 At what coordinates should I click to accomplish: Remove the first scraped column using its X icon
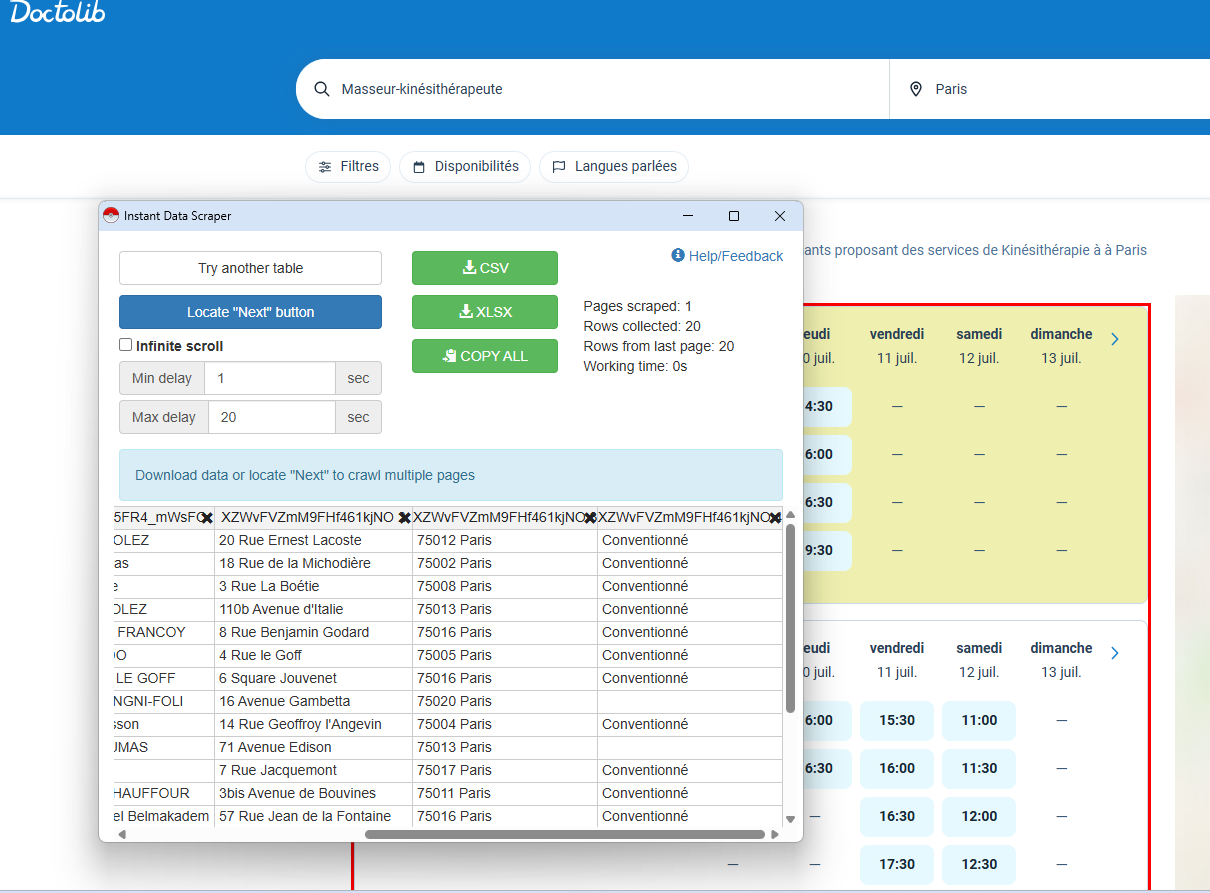tap(207, 517)
